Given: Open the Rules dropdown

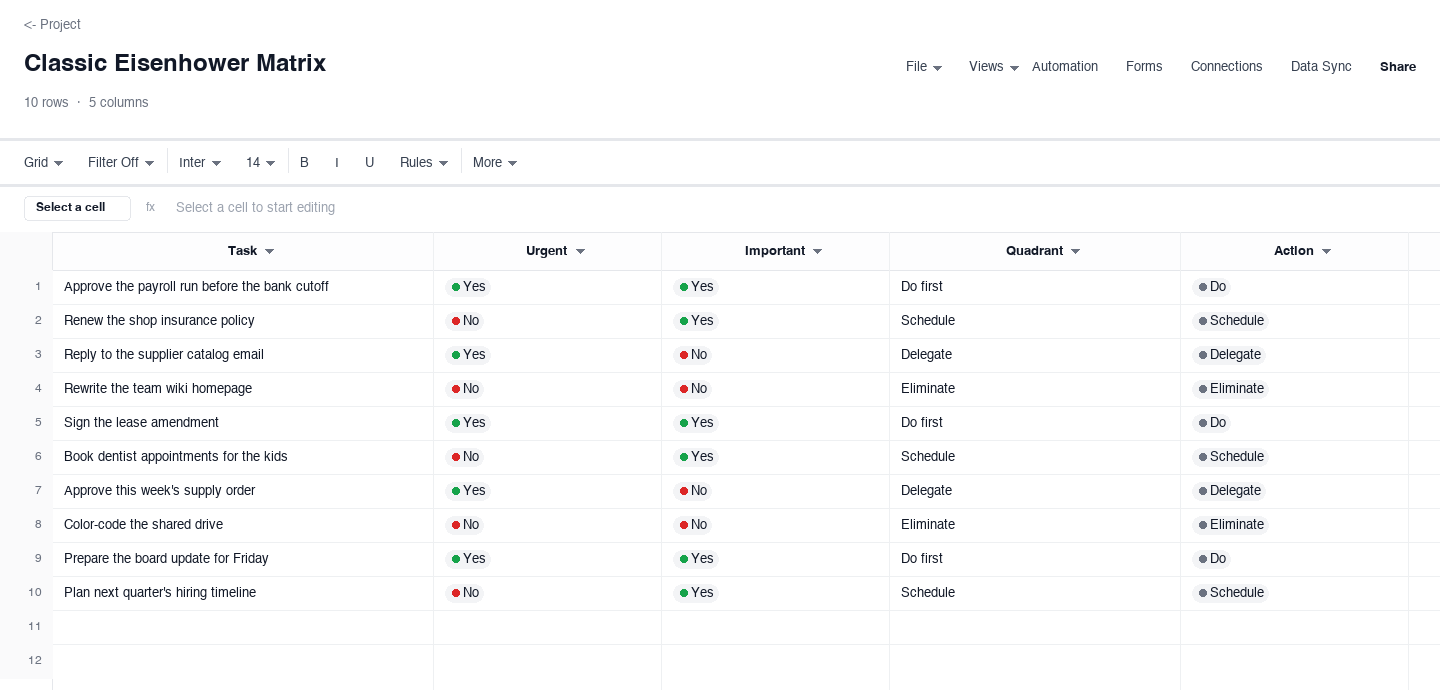Looking at the screenshot, I should coord(424,162).
